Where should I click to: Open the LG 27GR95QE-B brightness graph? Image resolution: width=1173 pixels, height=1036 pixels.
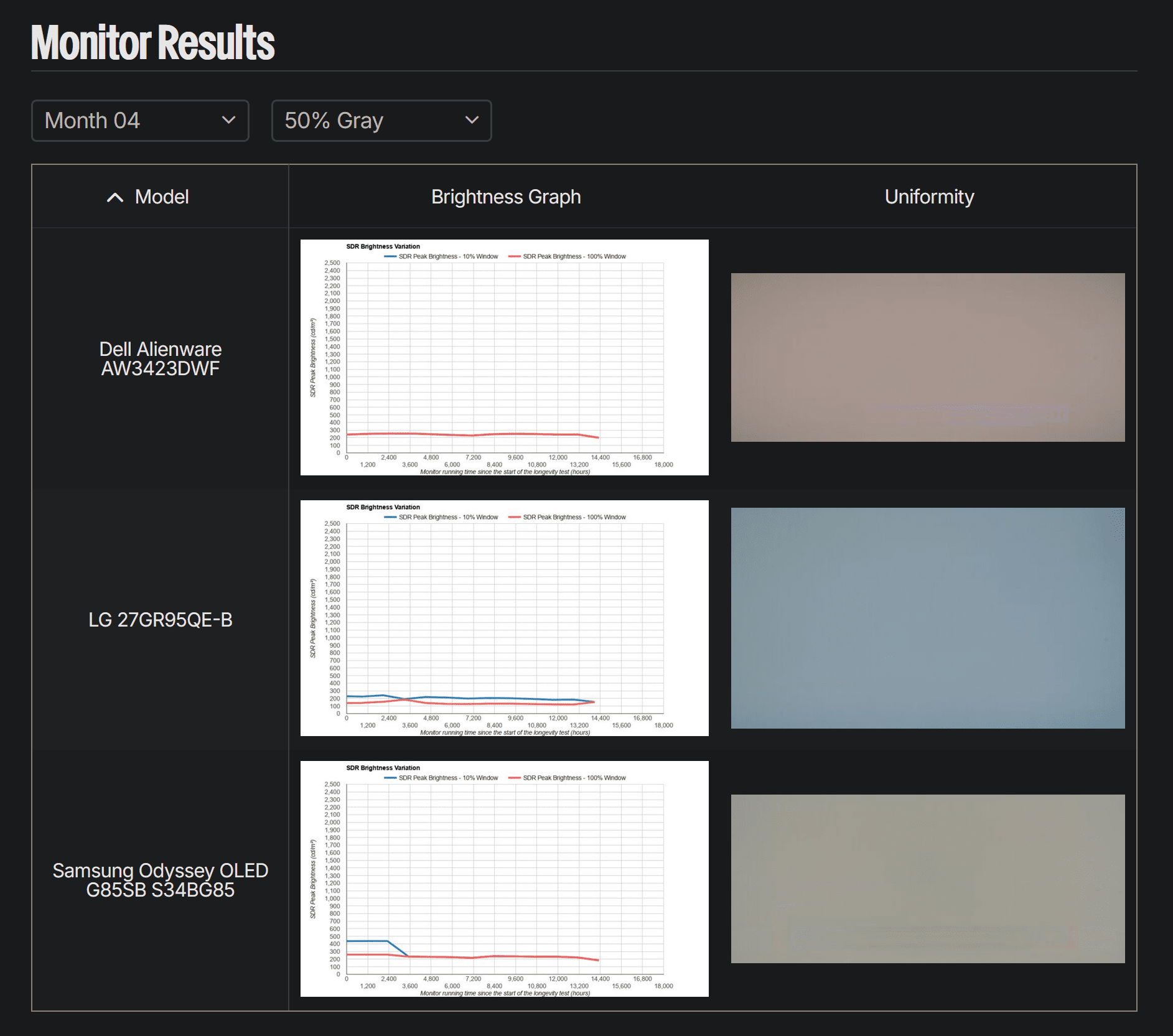pos(505,618)
